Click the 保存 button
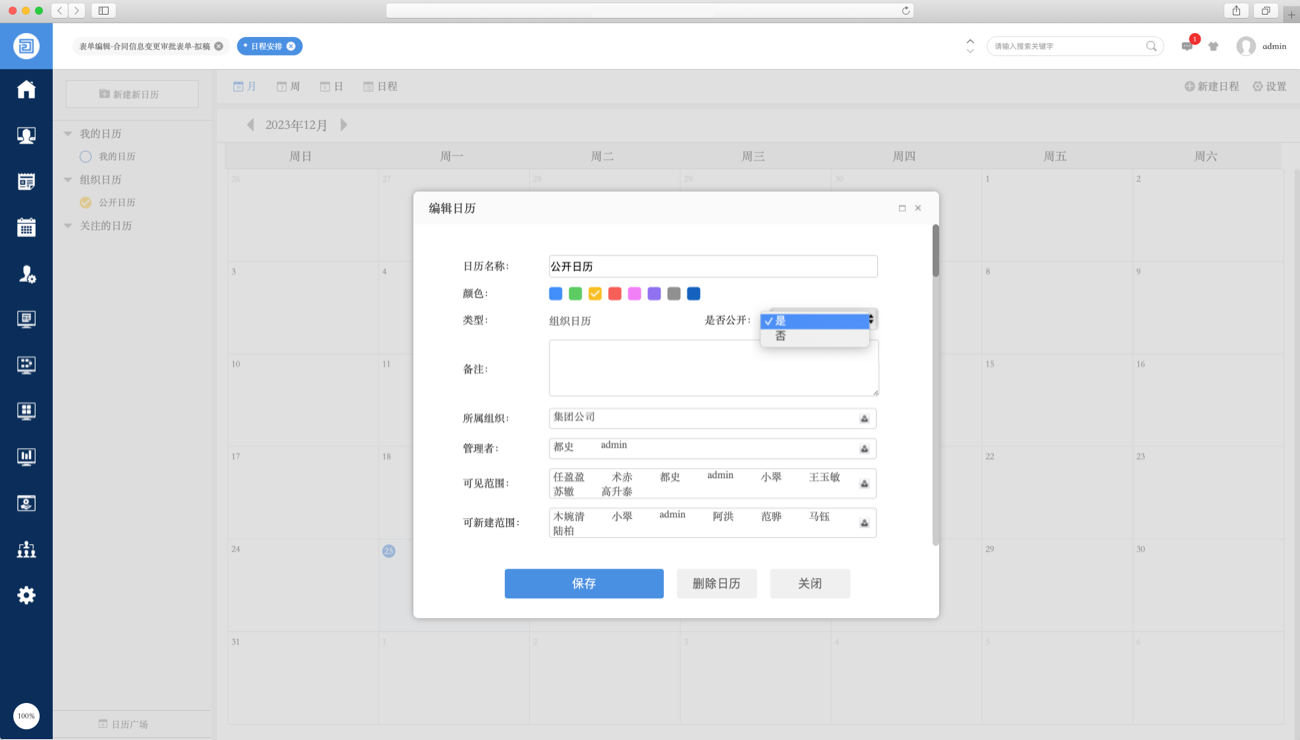 point(584,584)
